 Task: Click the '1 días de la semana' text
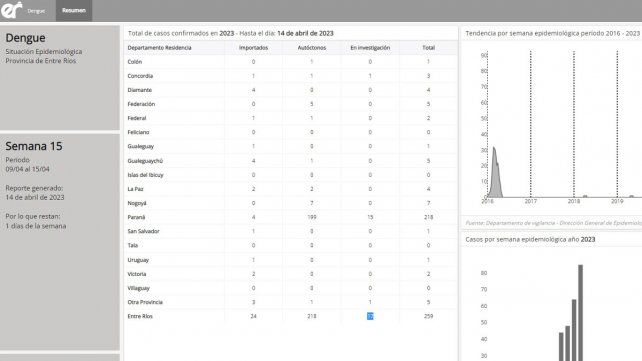(36, 226)
